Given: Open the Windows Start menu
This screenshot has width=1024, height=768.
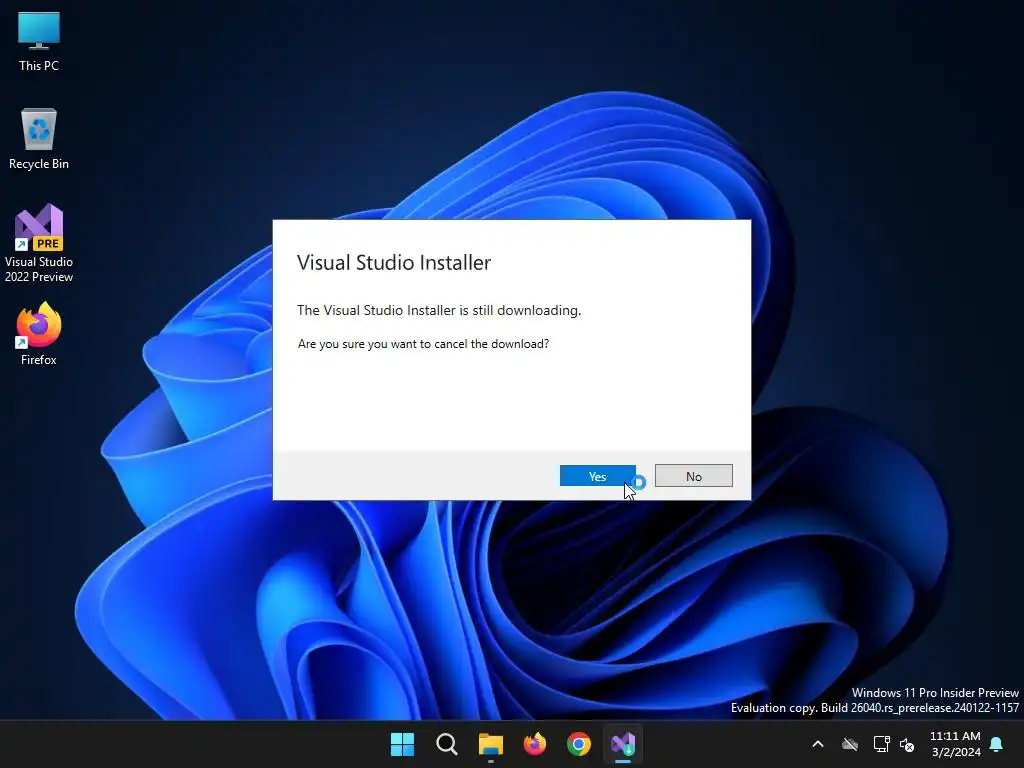Looking at the screenshot, I should click(402, 744).
